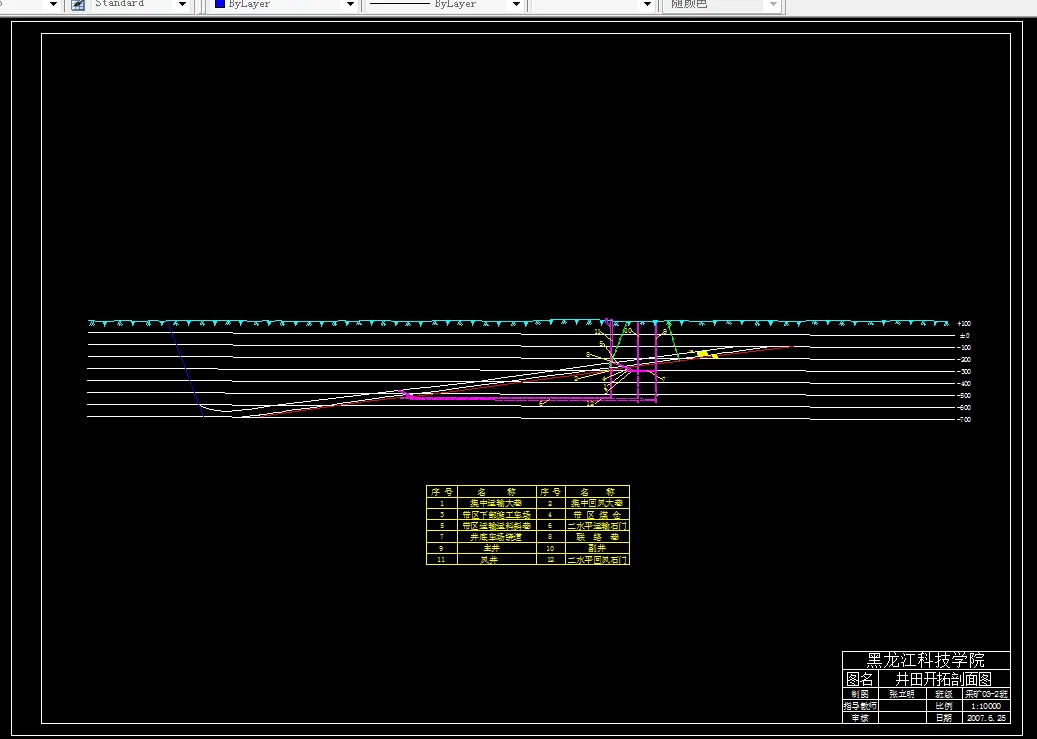Click the 制图 cell in title block
This screenshot has height=739, width=1037.
point(860,694)
